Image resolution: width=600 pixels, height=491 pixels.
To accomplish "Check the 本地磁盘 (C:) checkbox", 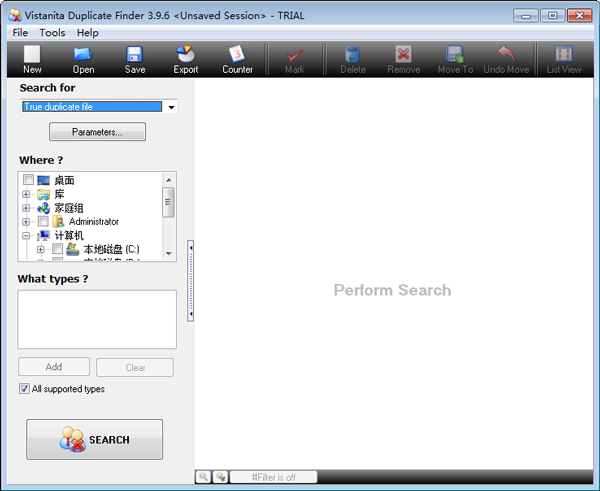I will 57,249.
